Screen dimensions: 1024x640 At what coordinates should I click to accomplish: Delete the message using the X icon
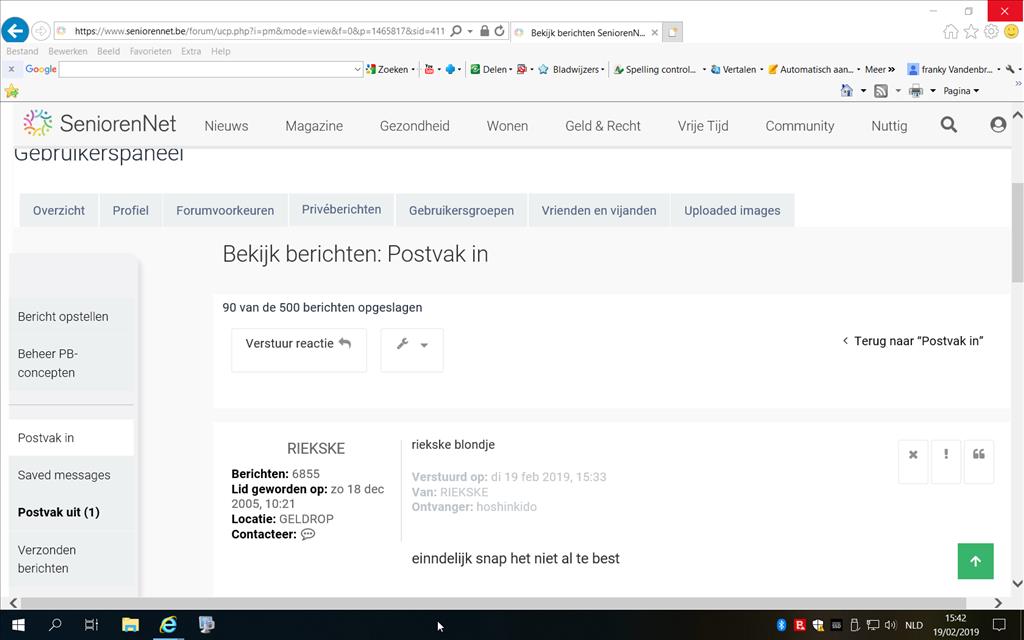pos(912,461)
